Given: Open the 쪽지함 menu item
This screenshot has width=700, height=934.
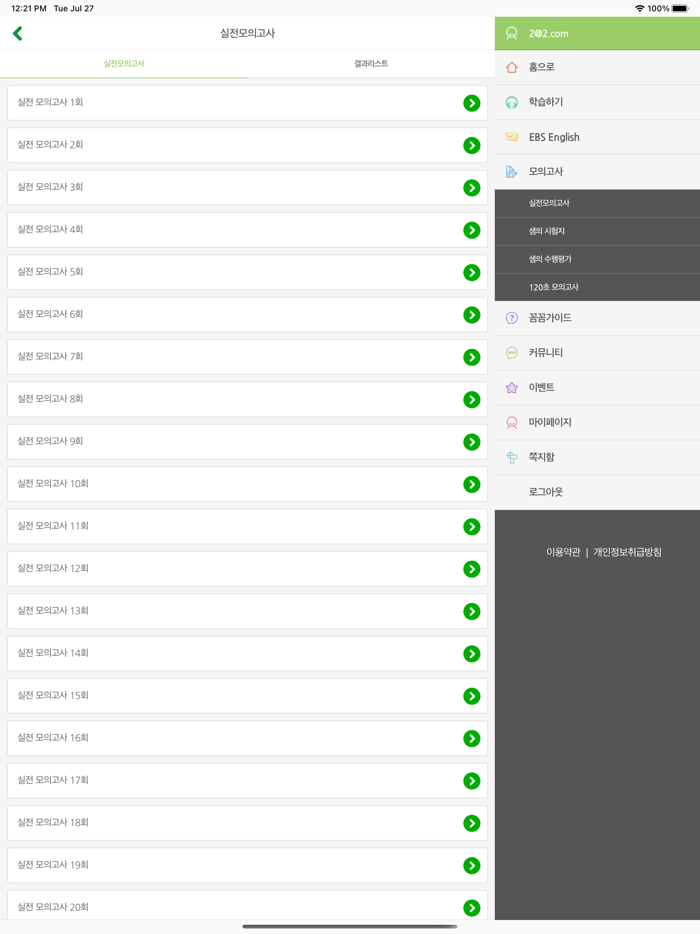Looking at the screenshot, I should [597, 457].
